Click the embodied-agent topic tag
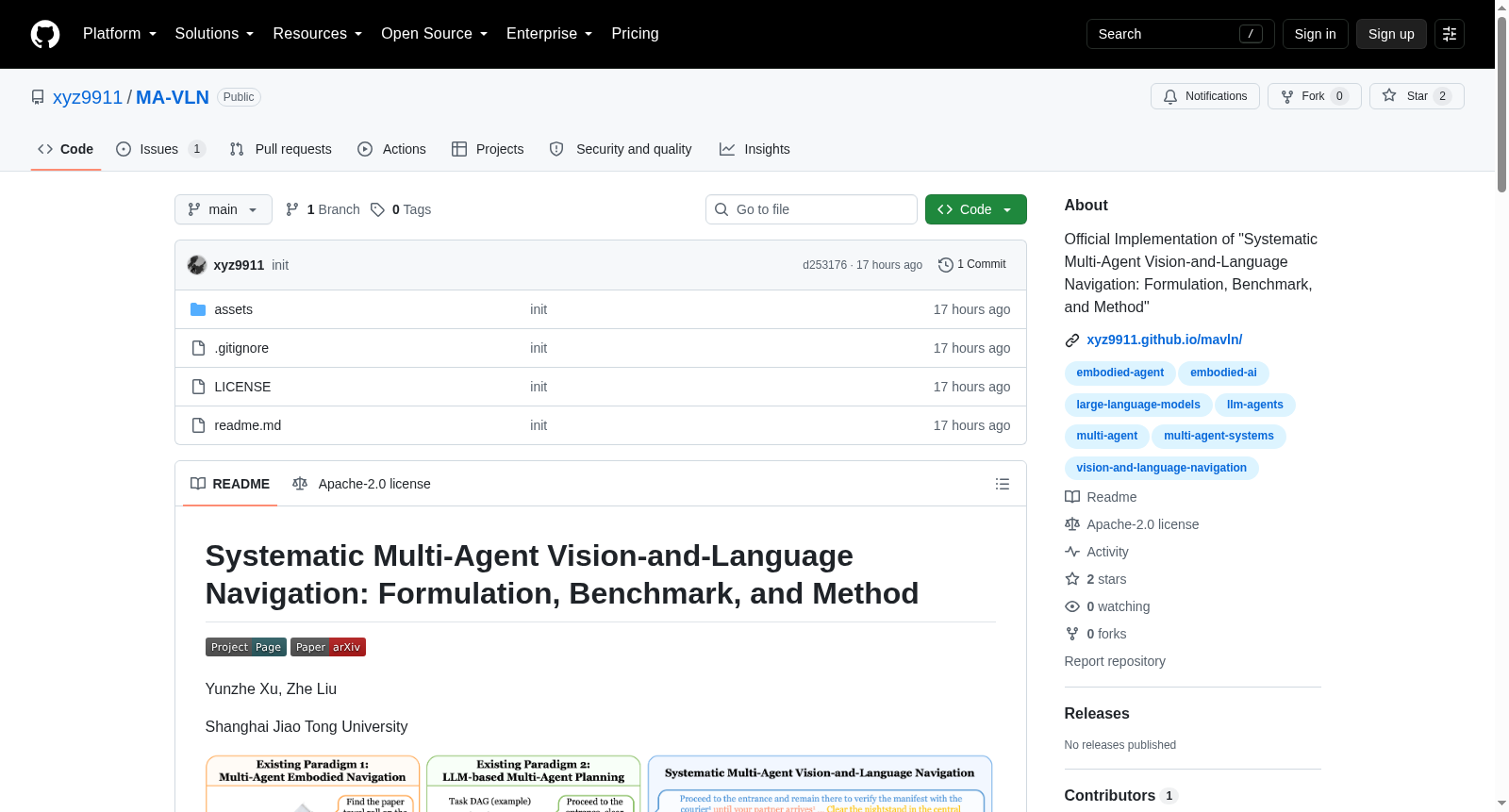The width and height of the screenshot is (1509, 812). (x=1120, y=373)
